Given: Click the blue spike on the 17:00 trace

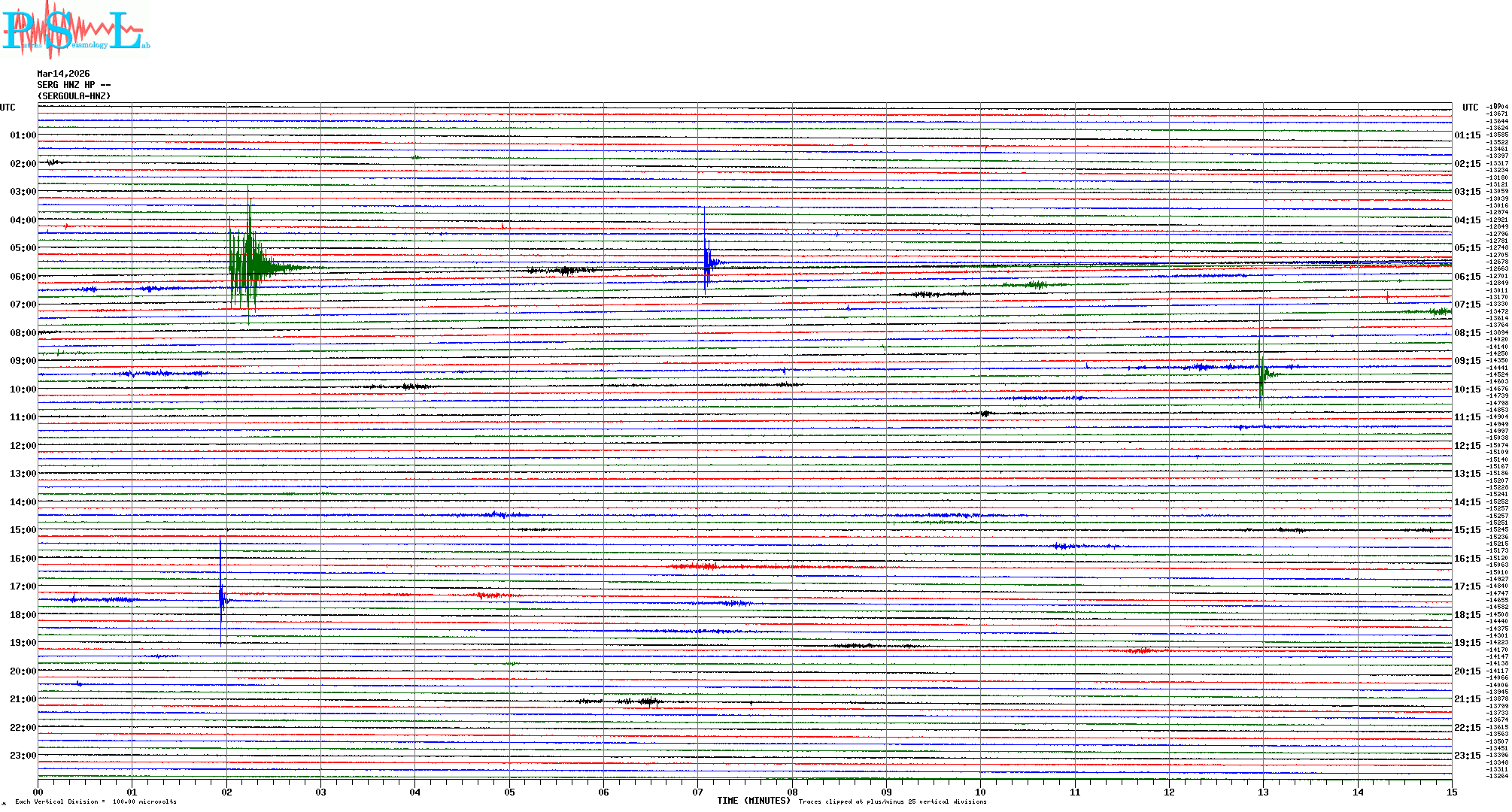Looking at the screenshot, I should 221,598.
